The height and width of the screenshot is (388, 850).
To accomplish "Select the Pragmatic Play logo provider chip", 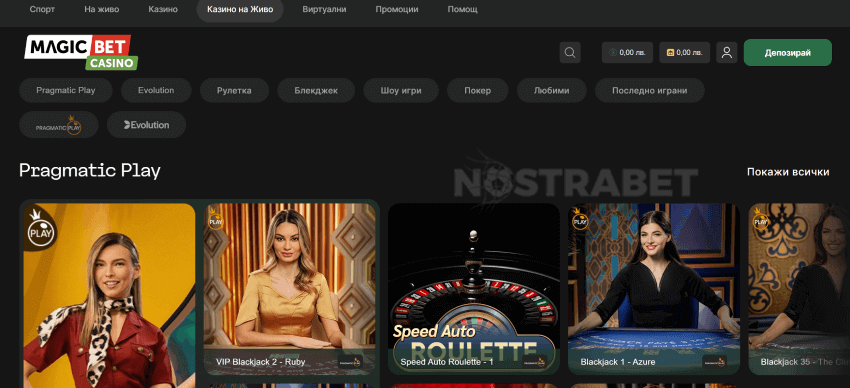I will [x=59, y=125].
